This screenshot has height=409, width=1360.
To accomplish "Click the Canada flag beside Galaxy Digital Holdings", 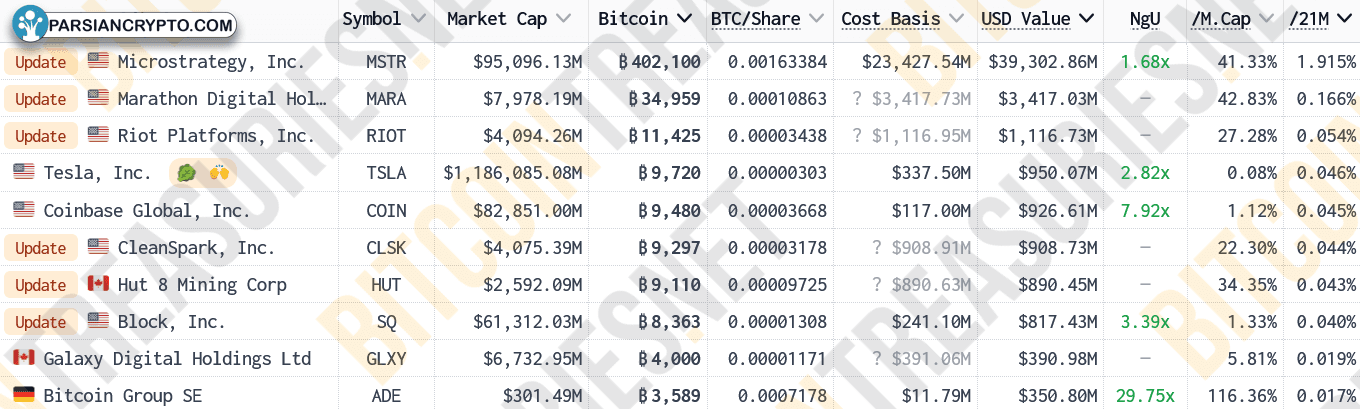I will [x=23, y=358].
